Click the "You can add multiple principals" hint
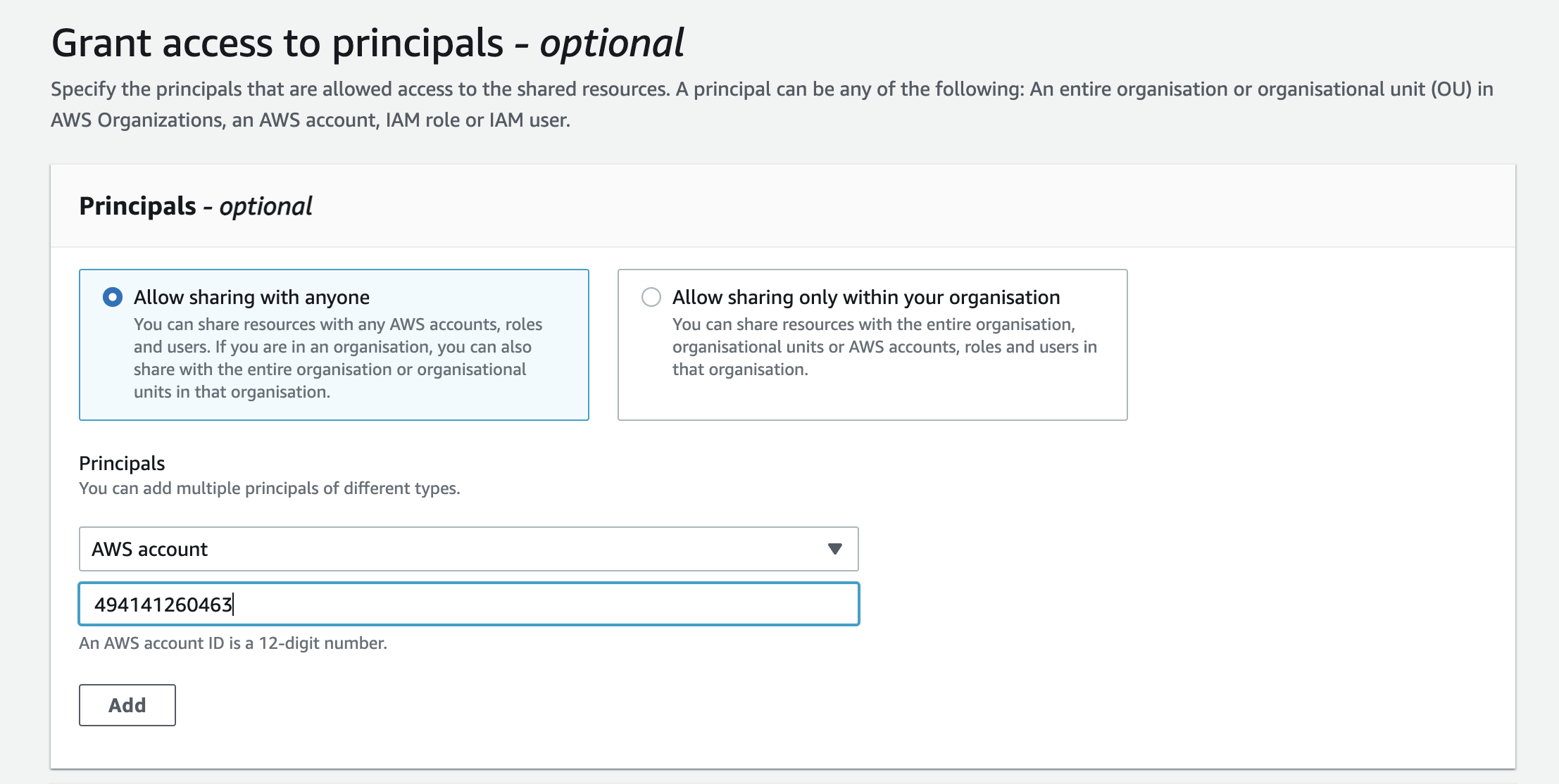This screenshot has height=784, width=1559. (x=269, y=488)
